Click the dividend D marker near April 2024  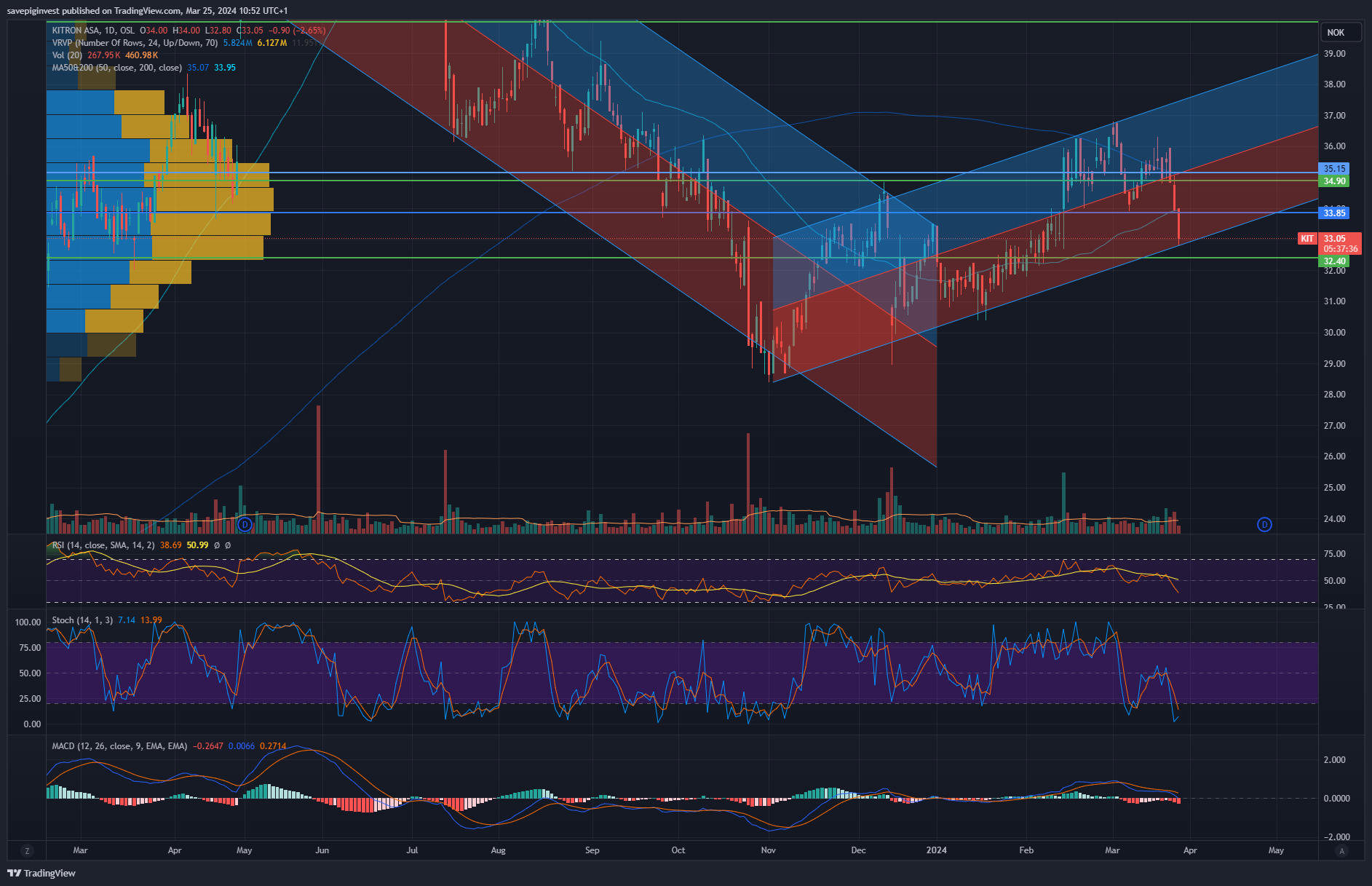1264,524
